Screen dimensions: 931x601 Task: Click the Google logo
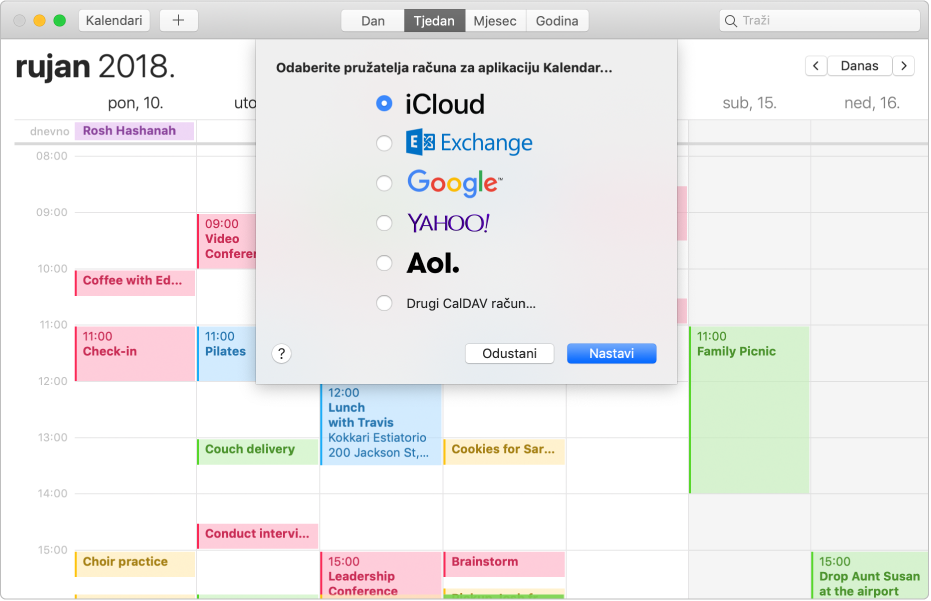click(454, 183)
